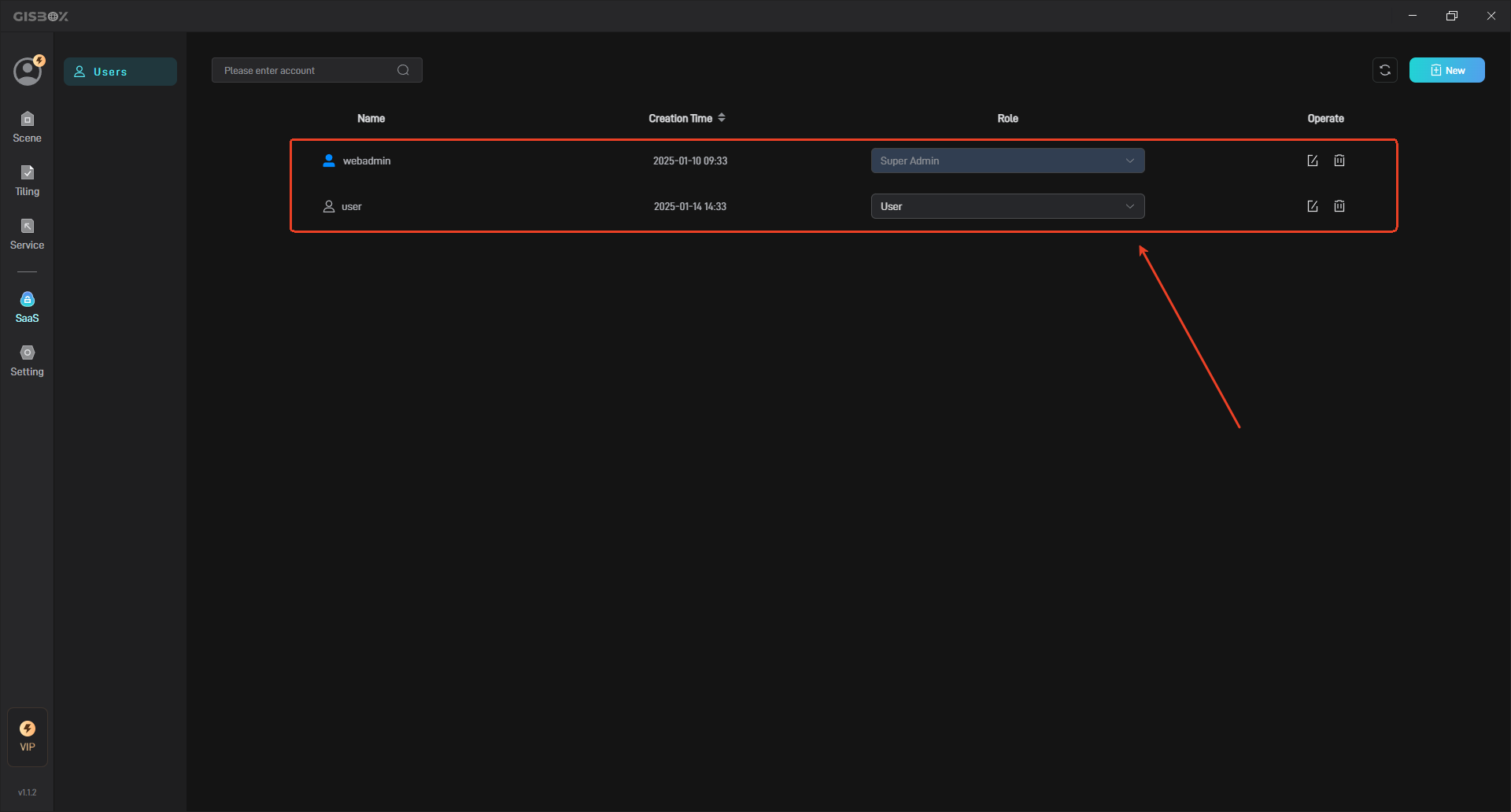Screen dimensions: 1511x812
Task: Open the Super Admin role dropdown
Action: (x=1007, y=161)
